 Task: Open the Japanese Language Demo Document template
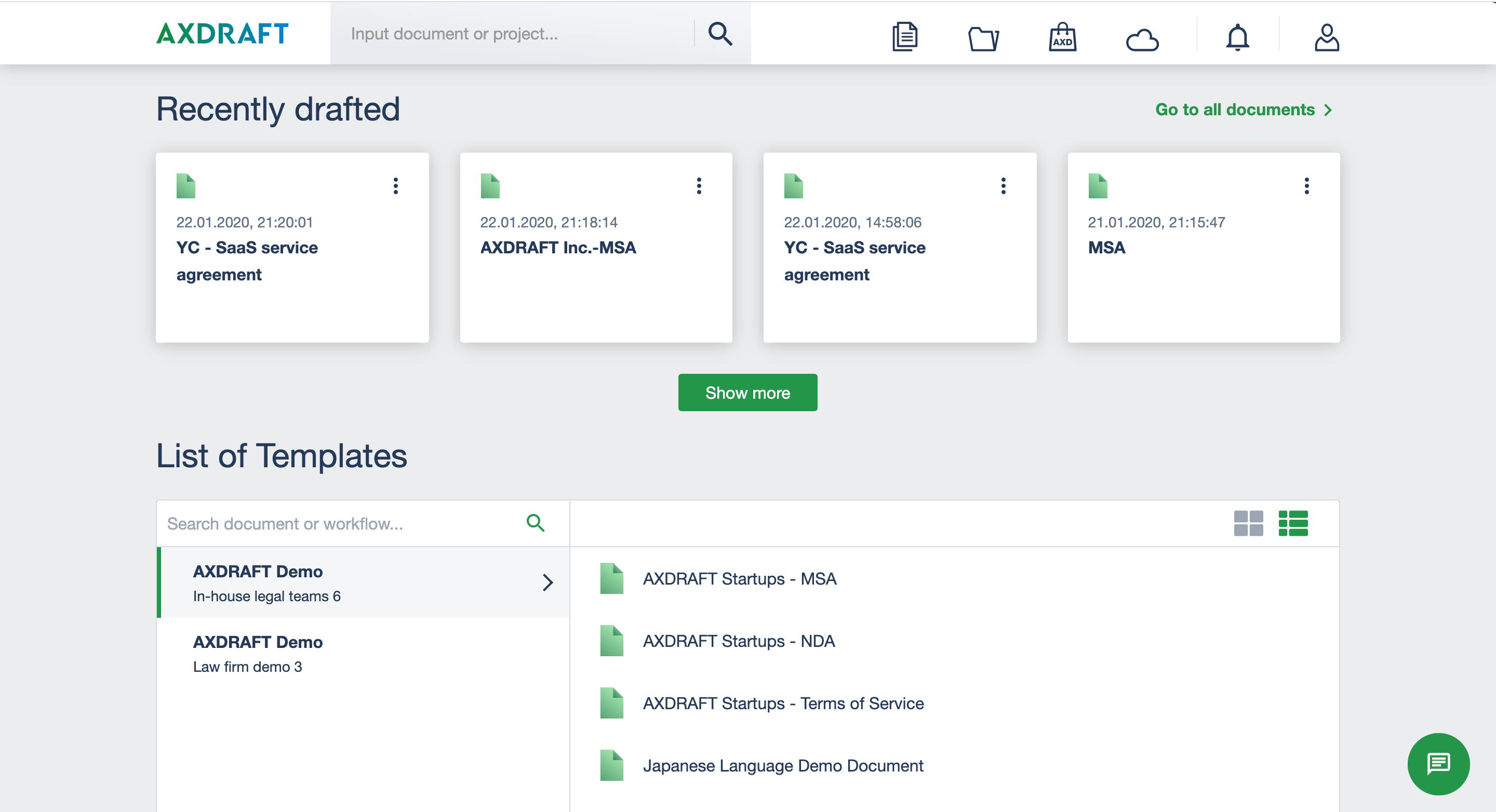[x=782, y=766]
